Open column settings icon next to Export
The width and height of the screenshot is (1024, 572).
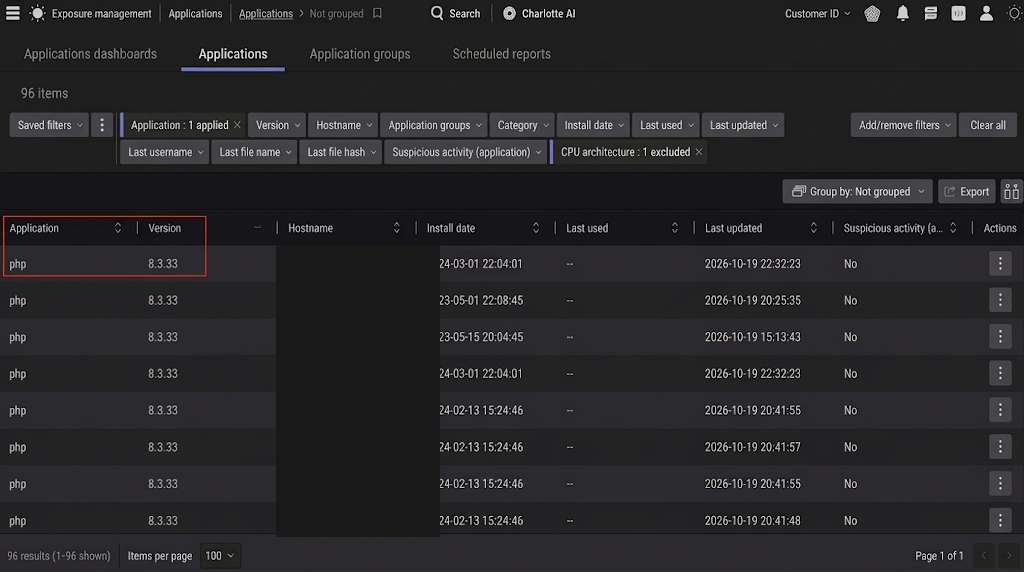[x=1011, y=191]
